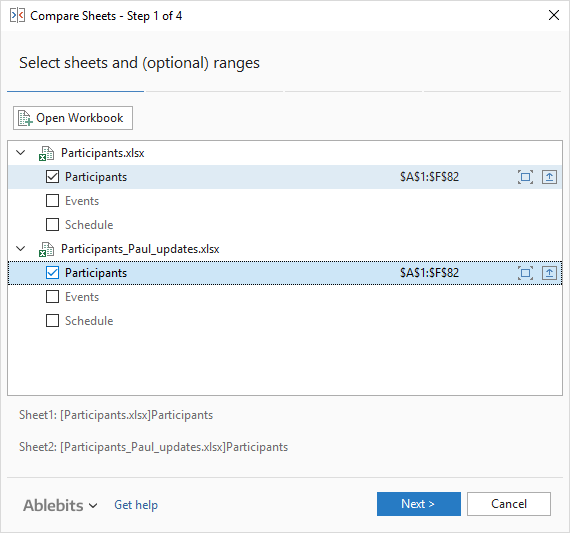570x533 pixels.
Task: Click select-range icon for Participants.xlsx Participants row
Action: 525,177
